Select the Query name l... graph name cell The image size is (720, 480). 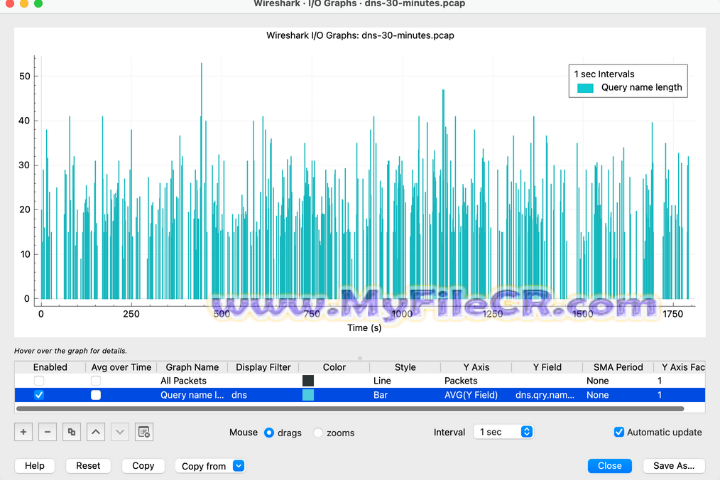click(192, 395)
